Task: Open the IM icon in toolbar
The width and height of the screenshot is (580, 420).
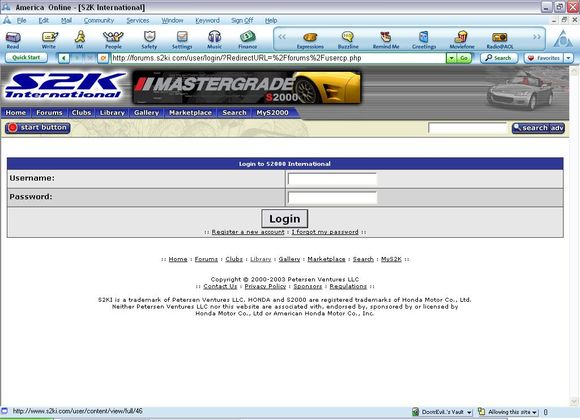Action: (80, 40)
